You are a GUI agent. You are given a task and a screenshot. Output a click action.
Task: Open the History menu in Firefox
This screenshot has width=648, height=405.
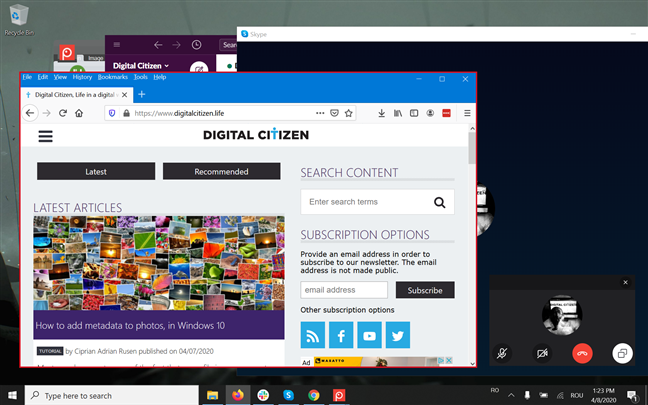[82, 77]
